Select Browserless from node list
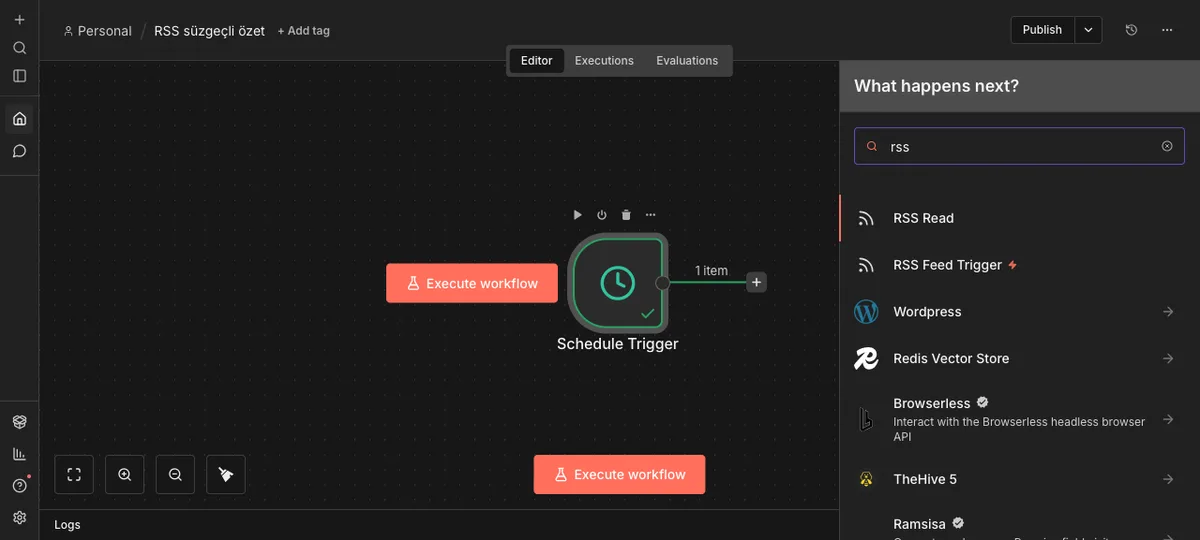The image size is (1200, 540). (x=1019, y=419)
